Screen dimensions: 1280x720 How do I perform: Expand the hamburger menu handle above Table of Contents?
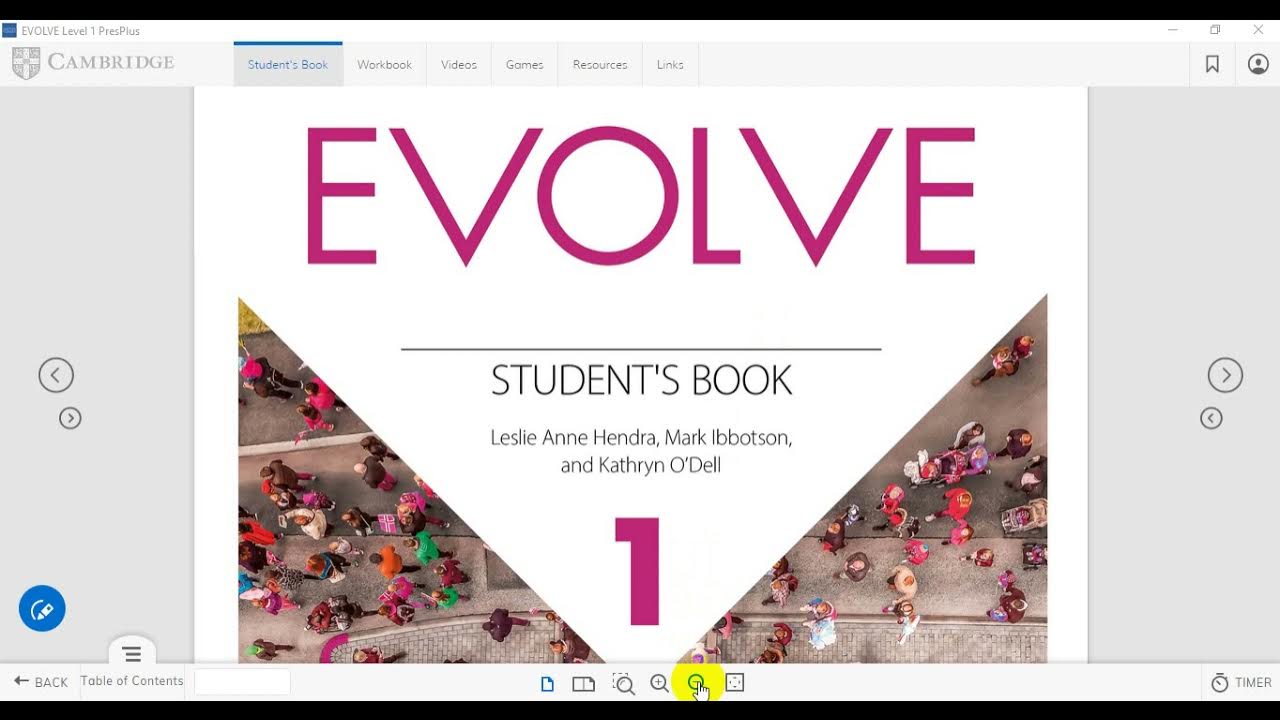(132, 653)
